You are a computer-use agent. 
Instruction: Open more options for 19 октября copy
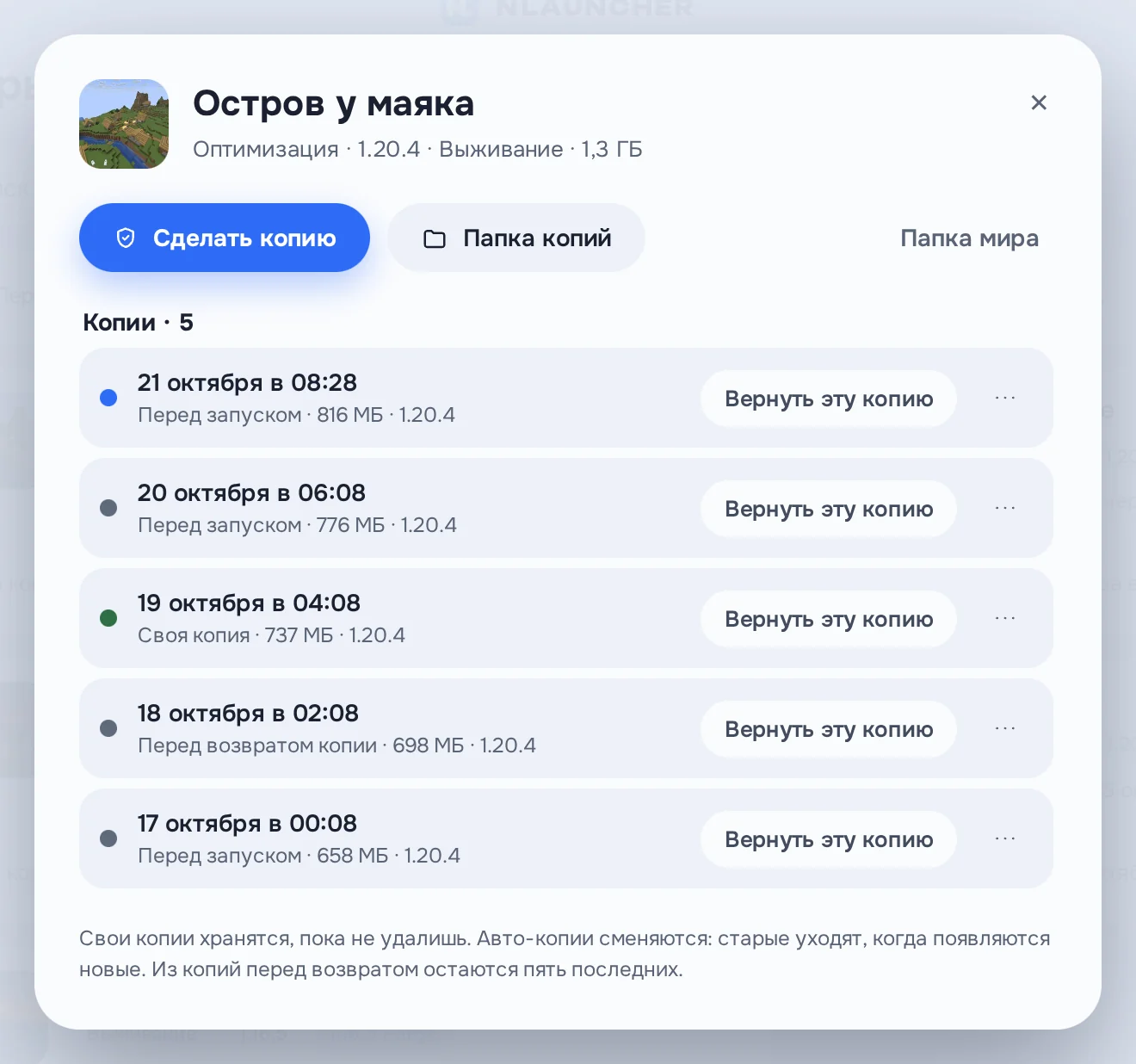[1005, 619]
